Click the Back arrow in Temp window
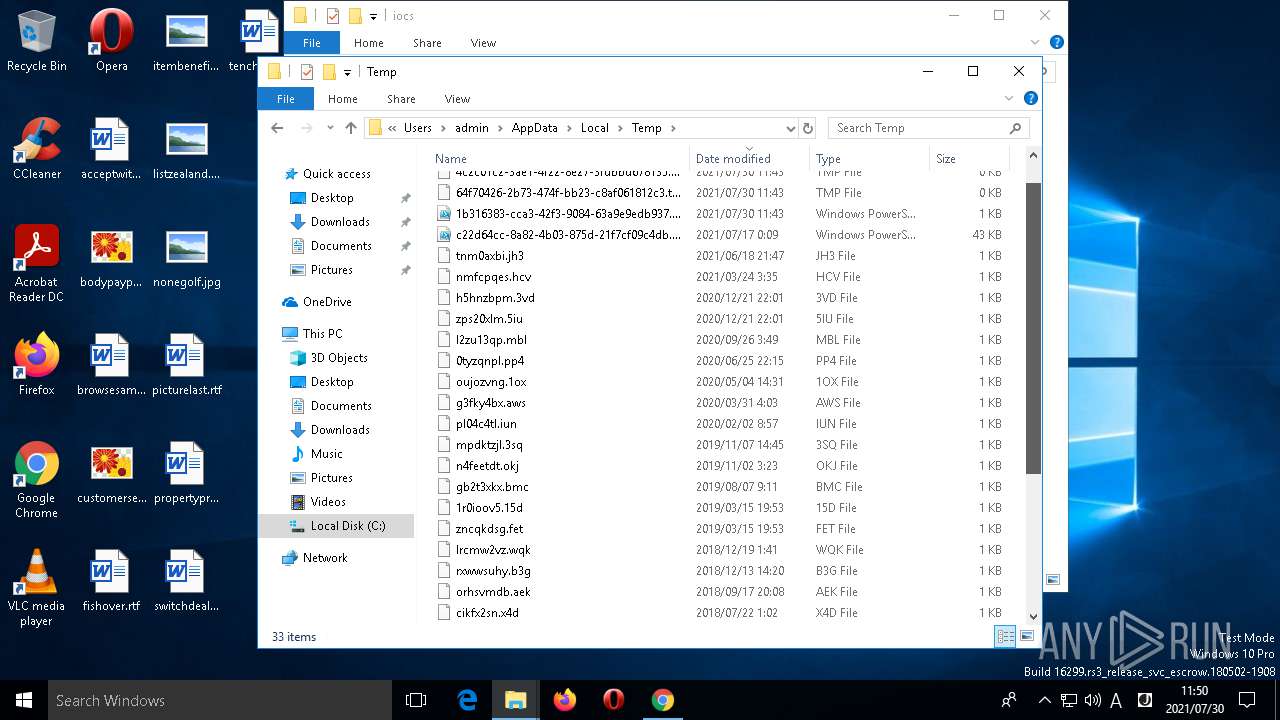This screenshot has height=720, width=1280. (x=277, y=128)
